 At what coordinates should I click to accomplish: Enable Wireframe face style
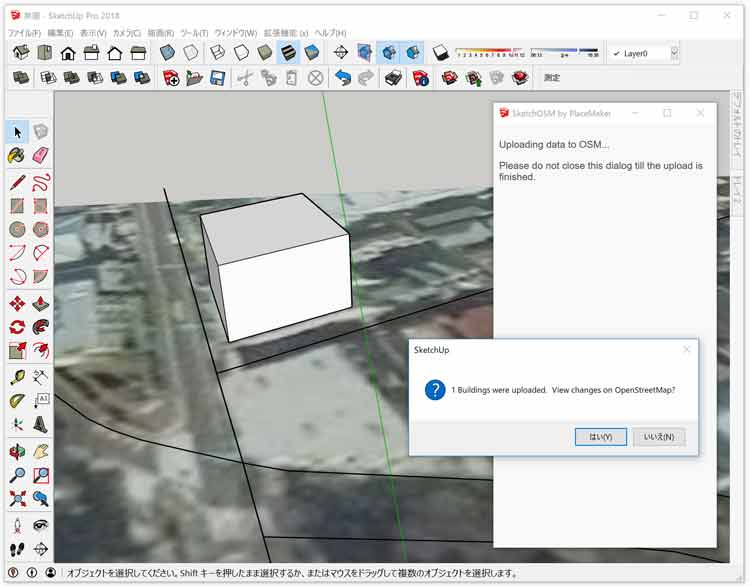coord(218,52)
